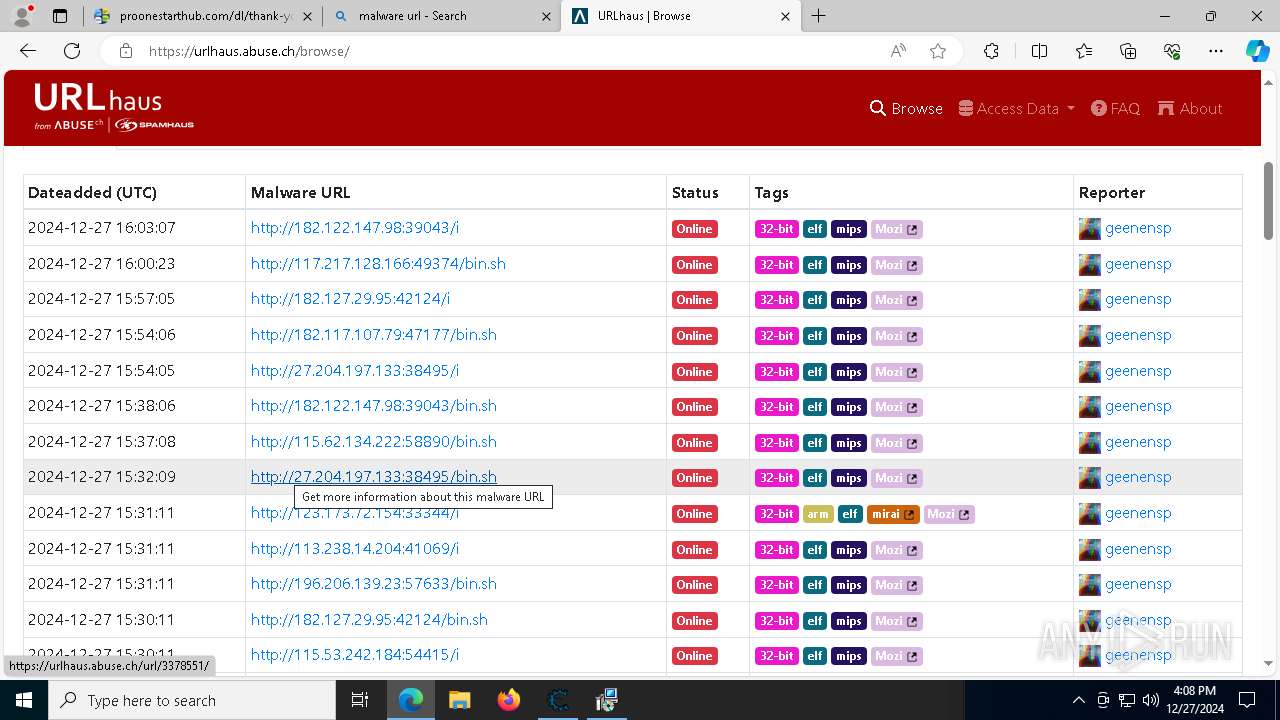Screen dimensions: 1280x720
Task: Click the network icon in tray
Action: (x=1127, y=700)
